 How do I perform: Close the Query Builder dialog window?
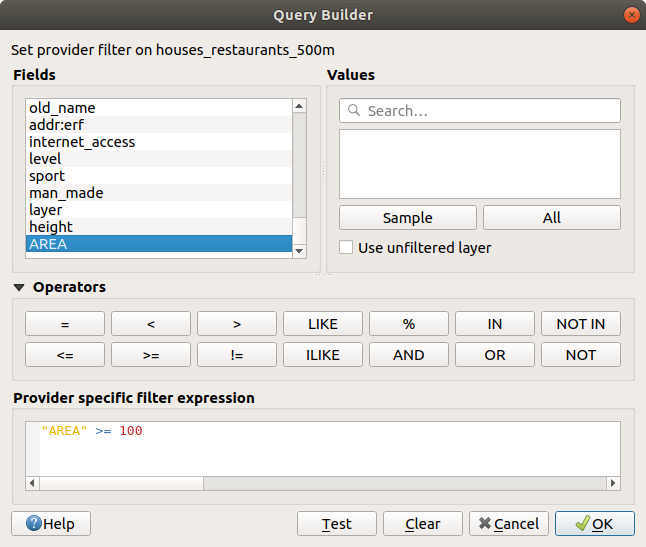631,15
